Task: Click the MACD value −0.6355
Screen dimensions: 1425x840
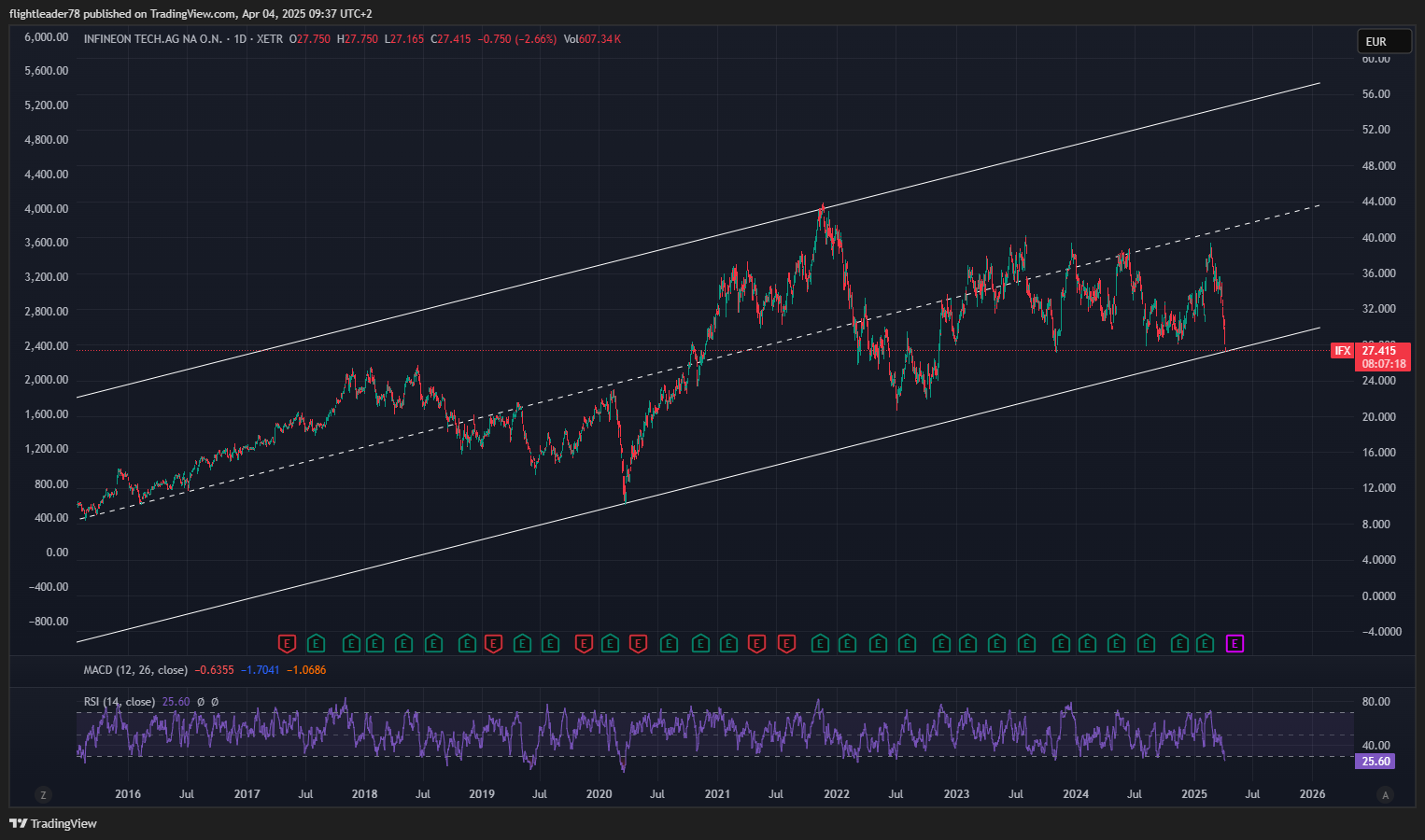Action: (x=215, y=670)
